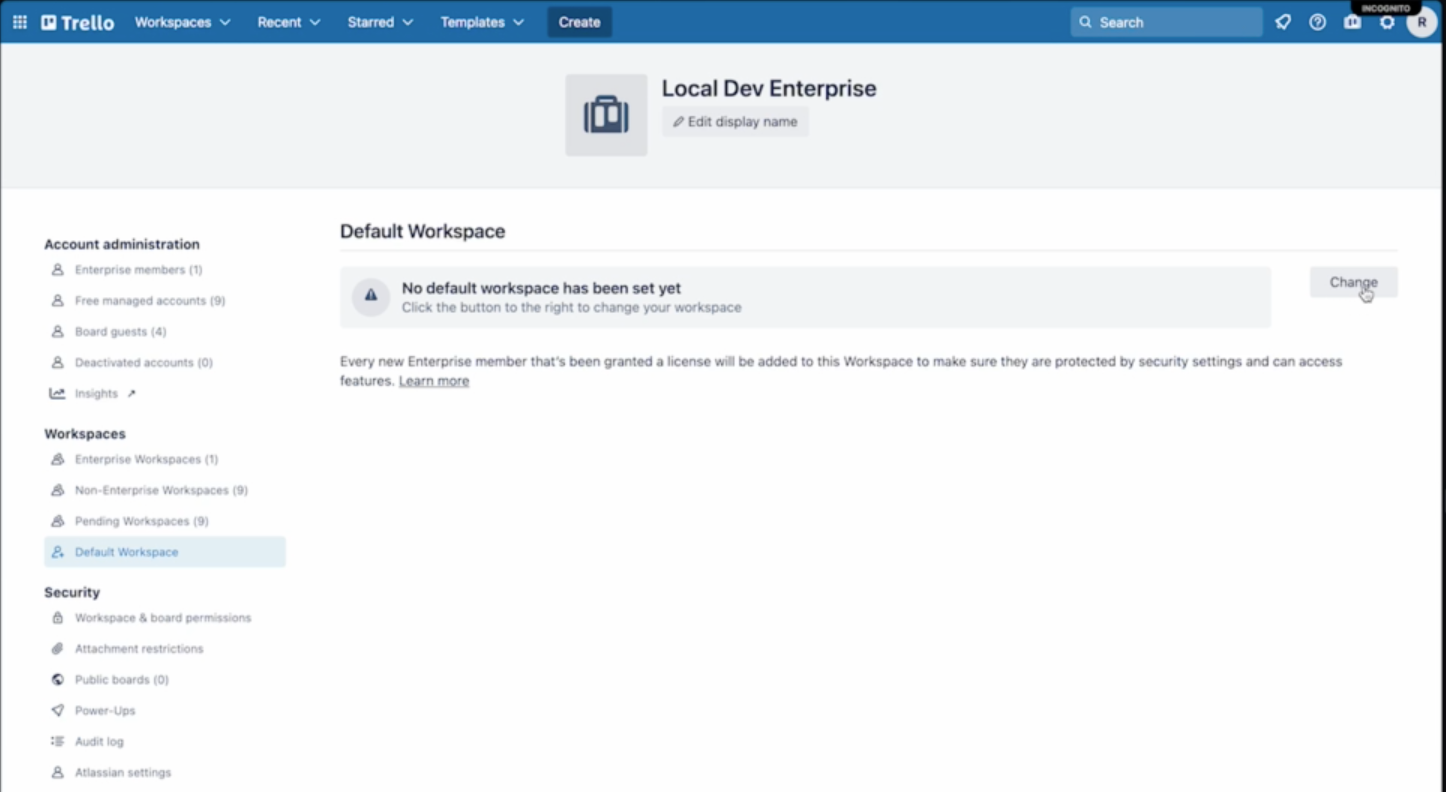Screen dimensions: 1446x792
Task: Click the Change button
Action: pyautogui.click(x=1354, y=282)
